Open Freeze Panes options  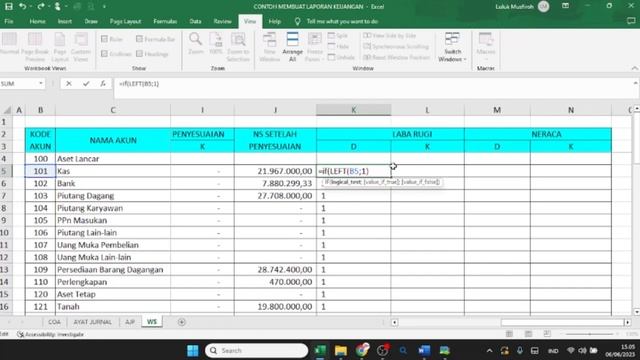(x=315, y=47)
